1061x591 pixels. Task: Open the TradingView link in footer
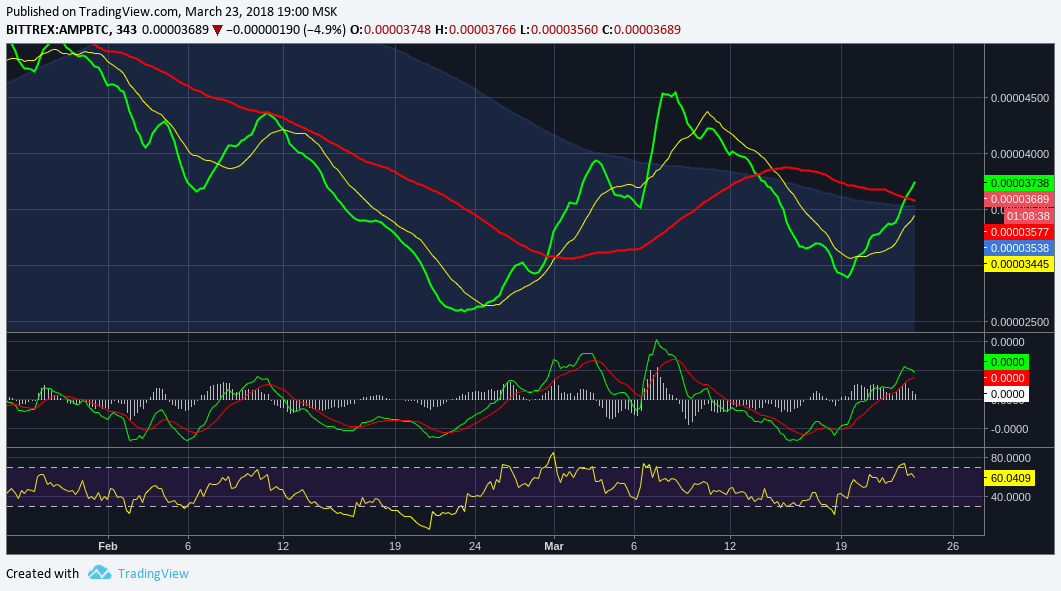(x=153, y=573)
